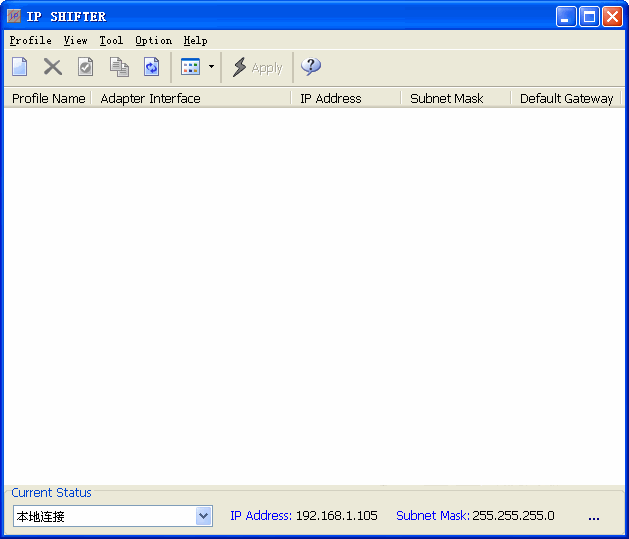This screenshot has width=629, height=539.
Task: Click the ellipsis more details button
Action: [593, 517]
